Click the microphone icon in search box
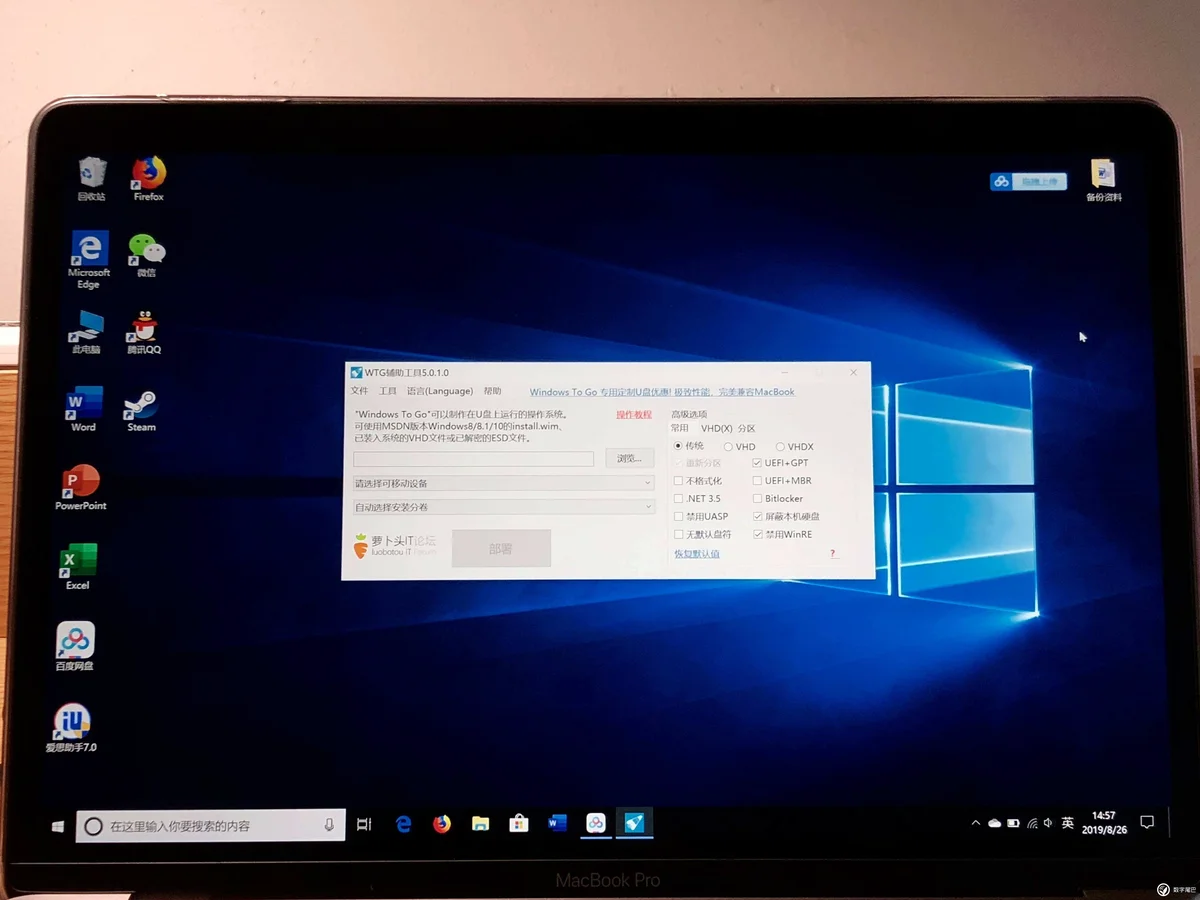Image resolution: width=1200 pixels, height=900 pixels. click(329, 825)
